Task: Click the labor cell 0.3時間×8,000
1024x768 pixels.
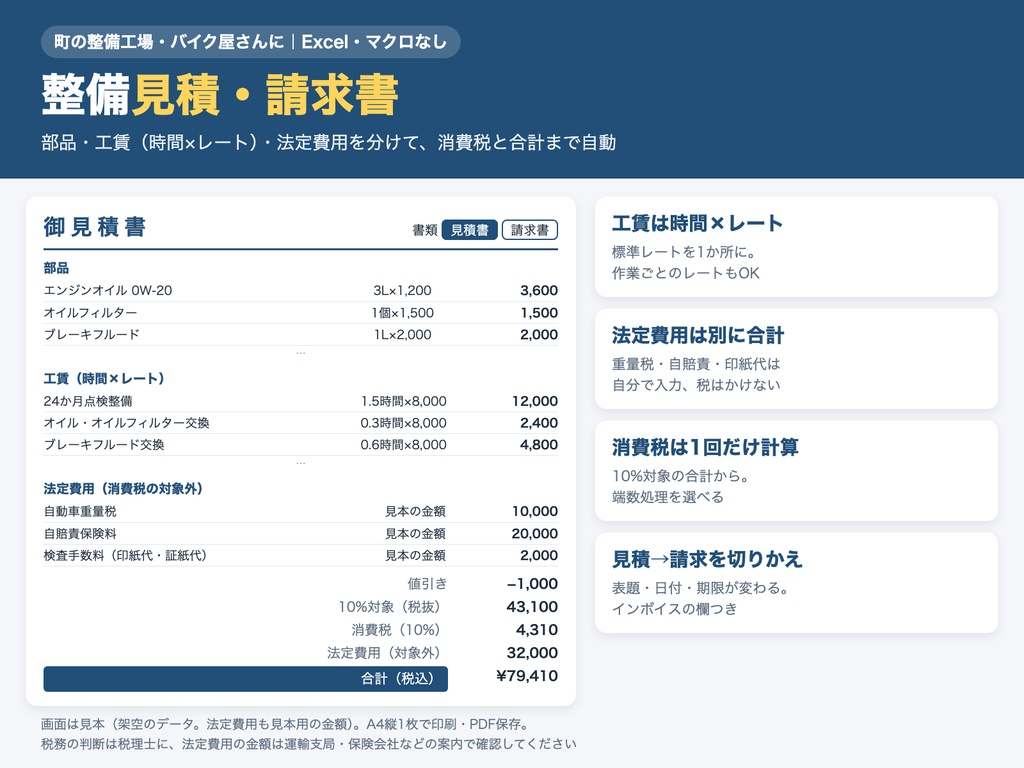Action: (404, 423)
